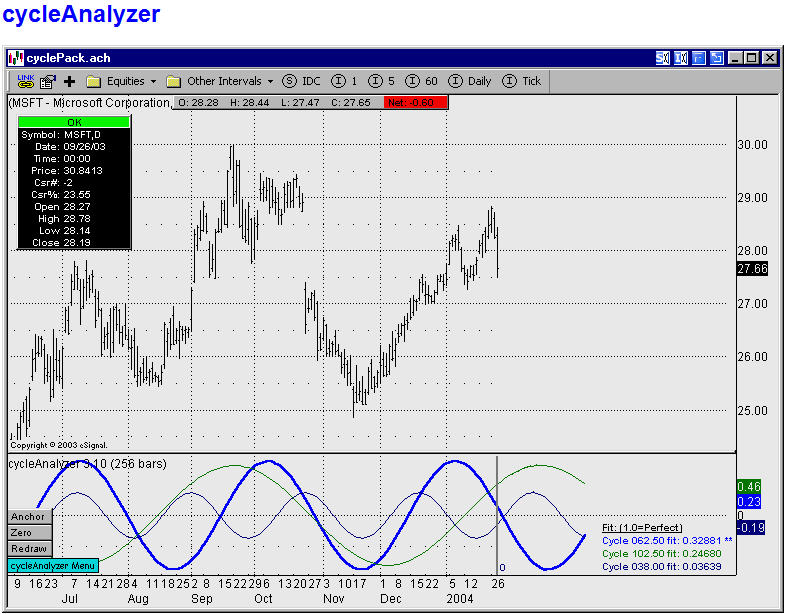Click the blue 0.23 value label
The height and width of the screenshot is (614, 785).
point(748,501)
